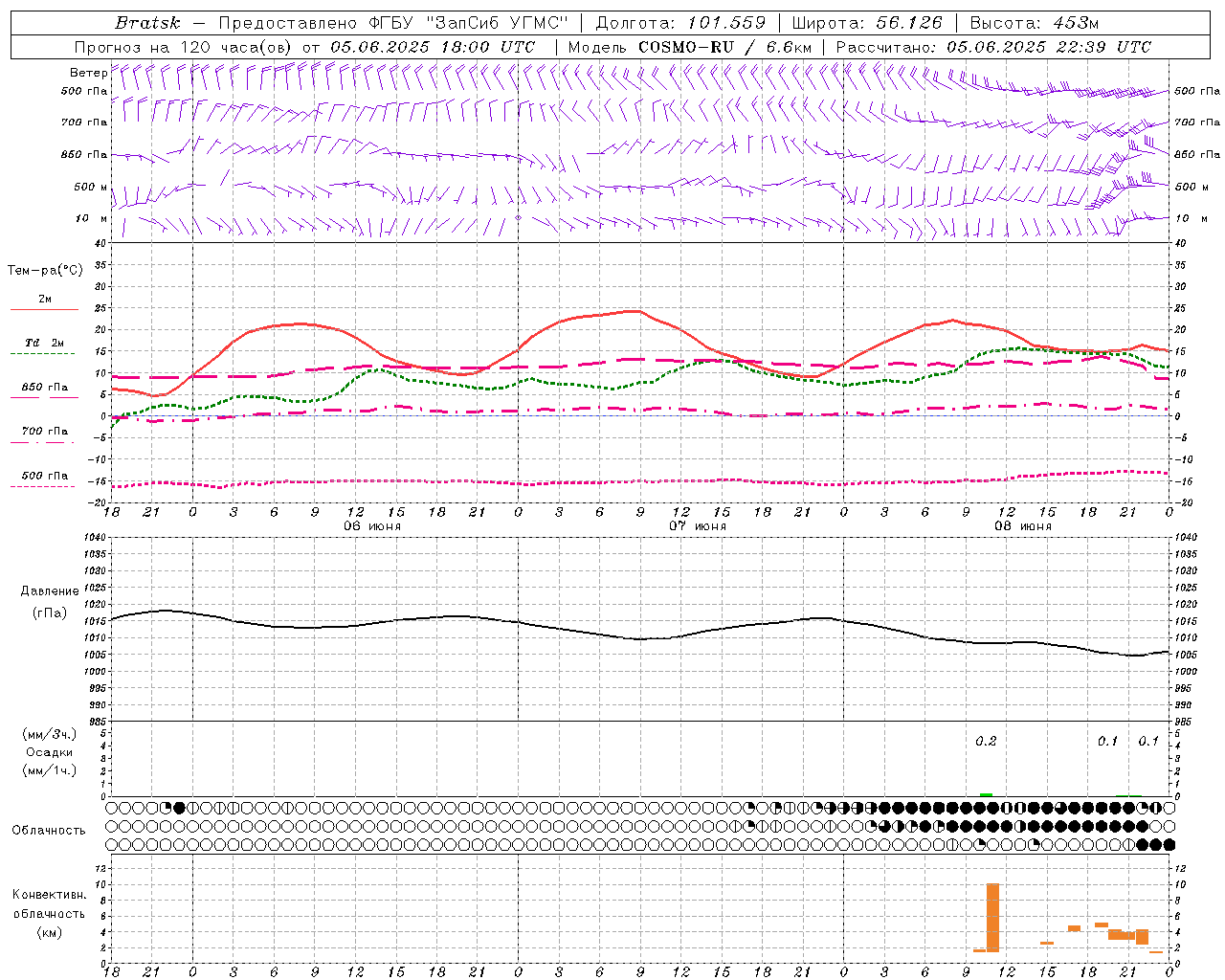Click the "(мм/1ч.)" precipitation unit label
The width and height of the screenshot is (1225, 980).
(x=50, y=770)
